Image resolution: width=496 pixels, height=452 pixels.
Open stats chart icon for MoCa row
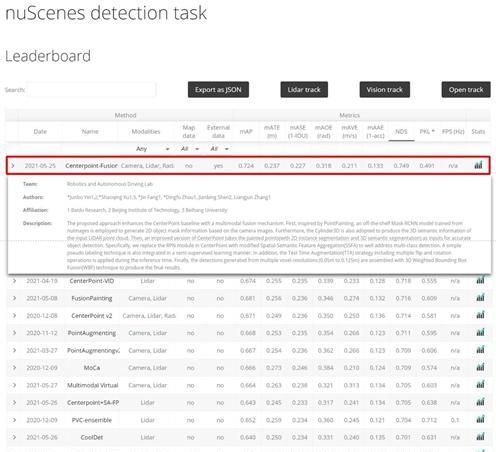tap(480, 367)
